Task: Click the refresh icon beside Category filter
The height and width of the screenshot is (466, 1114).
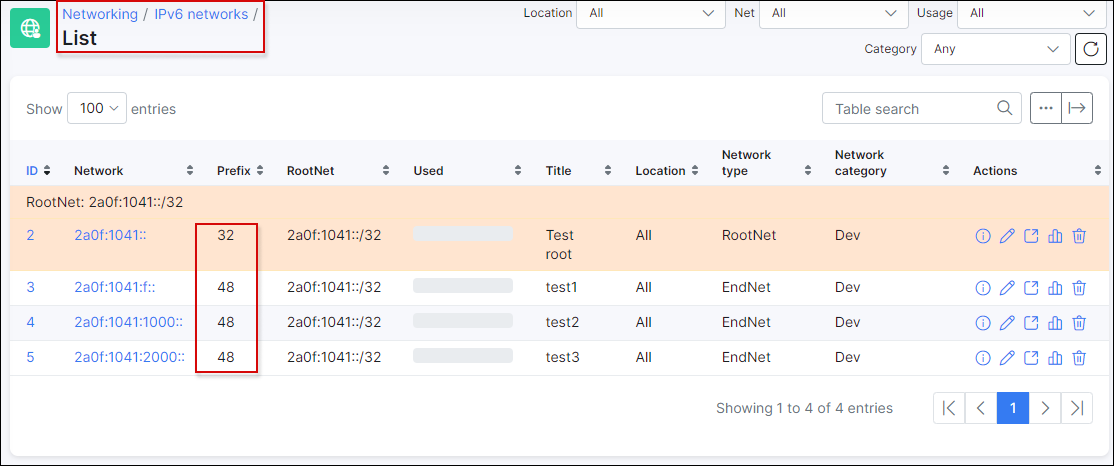Action: pos(1091,49)
